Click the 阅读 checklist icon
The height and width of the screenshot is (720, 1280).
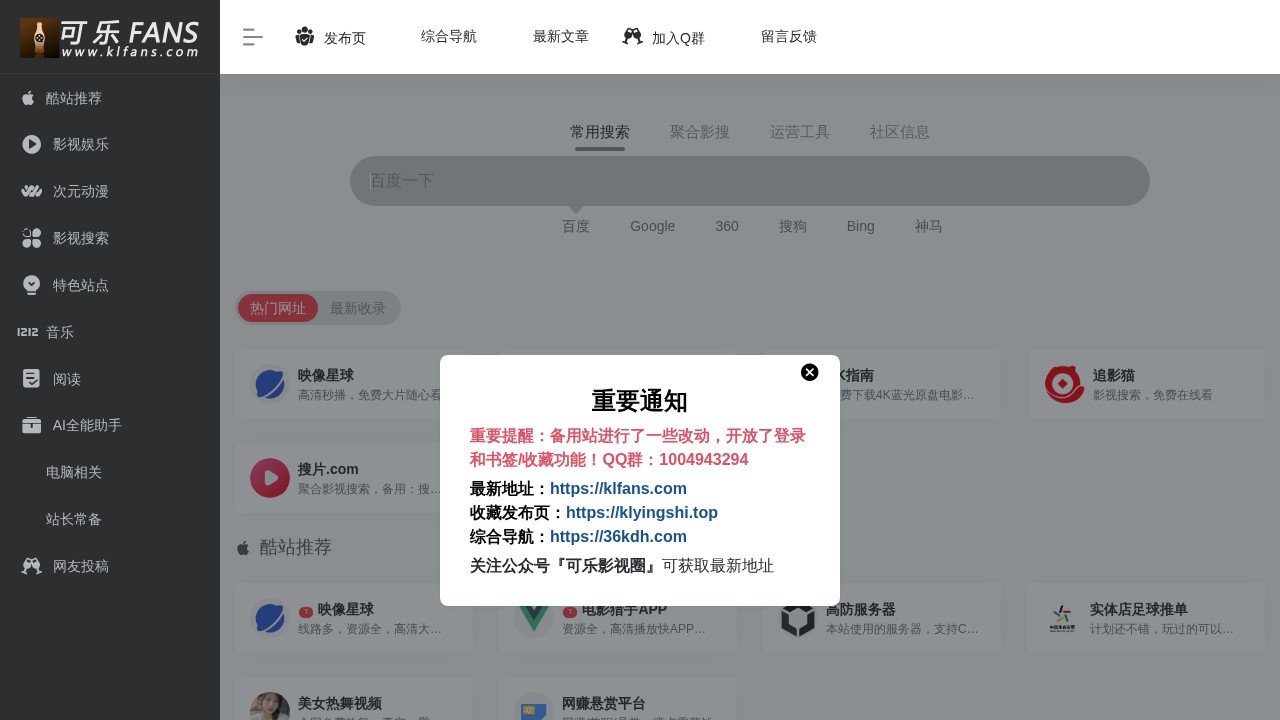click(x=32, y=379)
